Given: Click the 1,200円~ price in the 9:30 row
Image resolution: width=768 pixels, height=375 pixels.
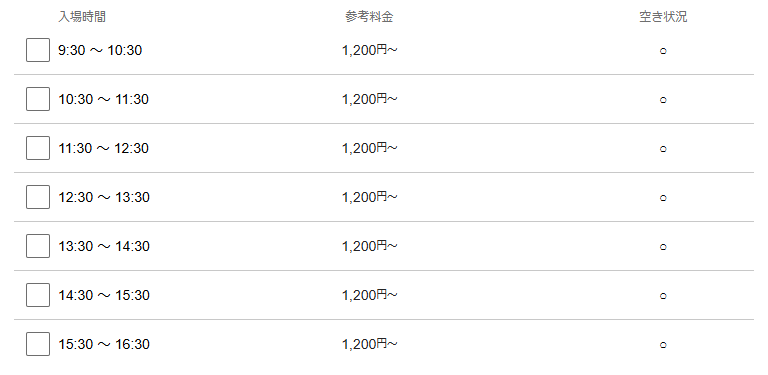Looking at the screenshot, I should coord(369,50).
